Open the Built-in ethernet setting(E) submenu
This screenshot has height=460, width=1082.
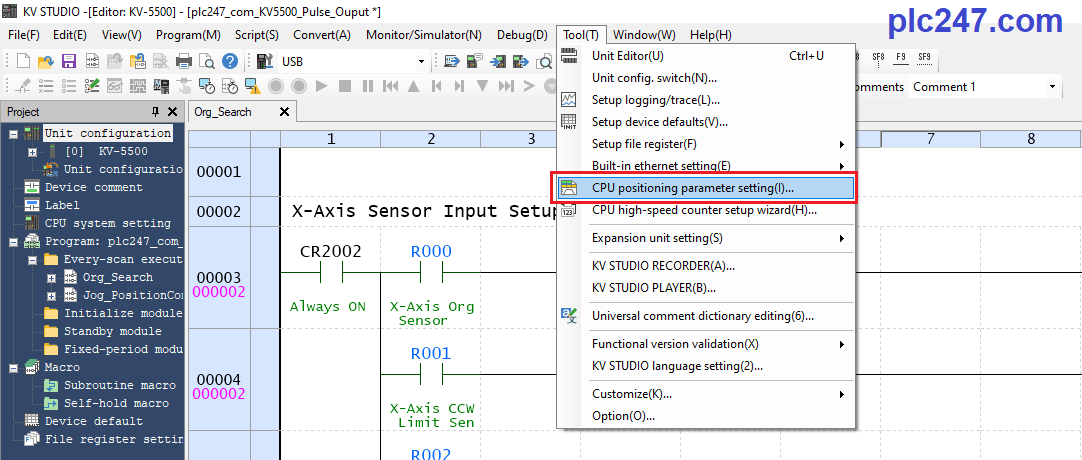(706, 166)
